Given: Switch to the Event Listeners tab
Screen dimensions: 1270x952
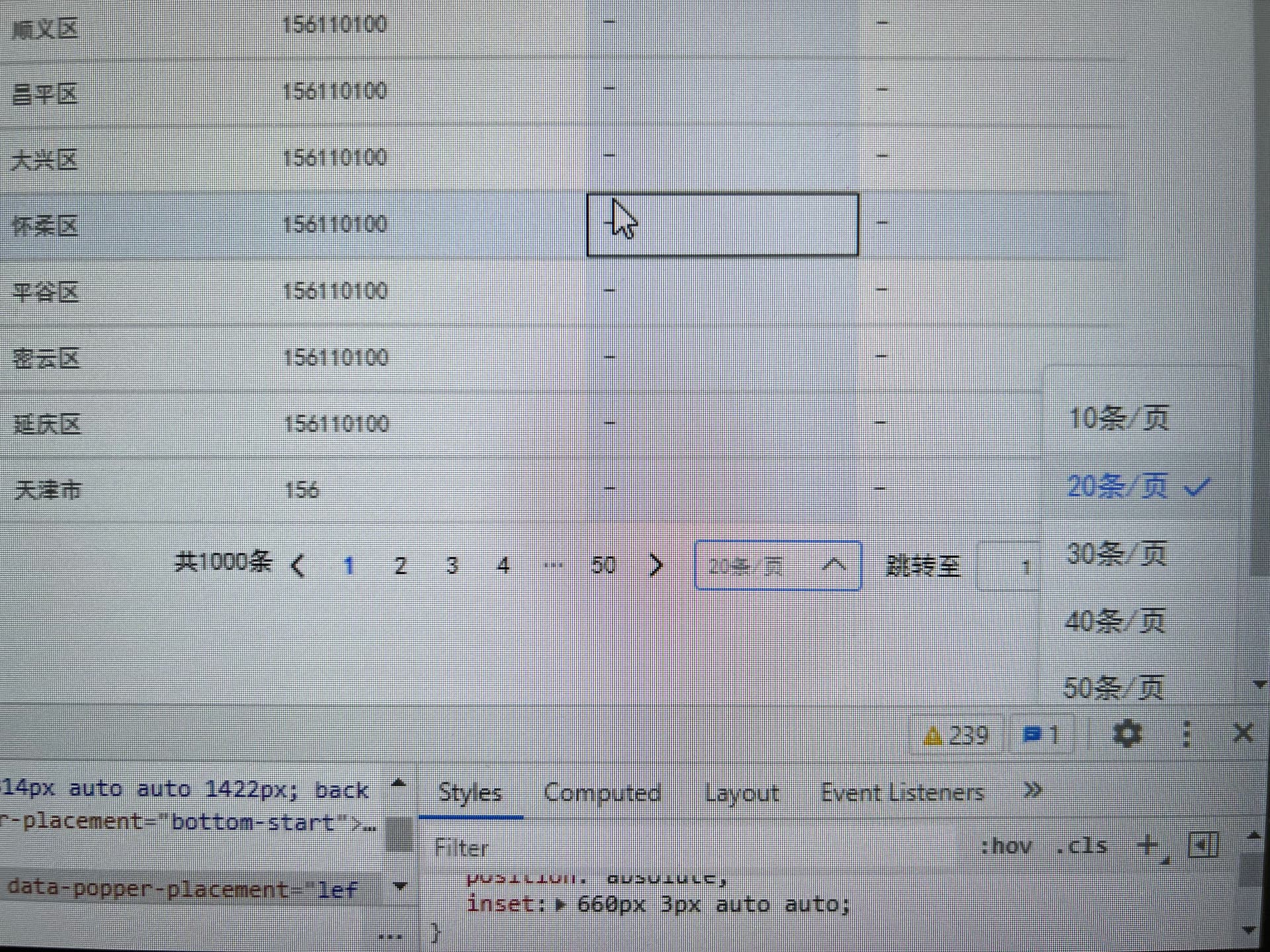Looking at the screenshot, I should tap(902, 792).
